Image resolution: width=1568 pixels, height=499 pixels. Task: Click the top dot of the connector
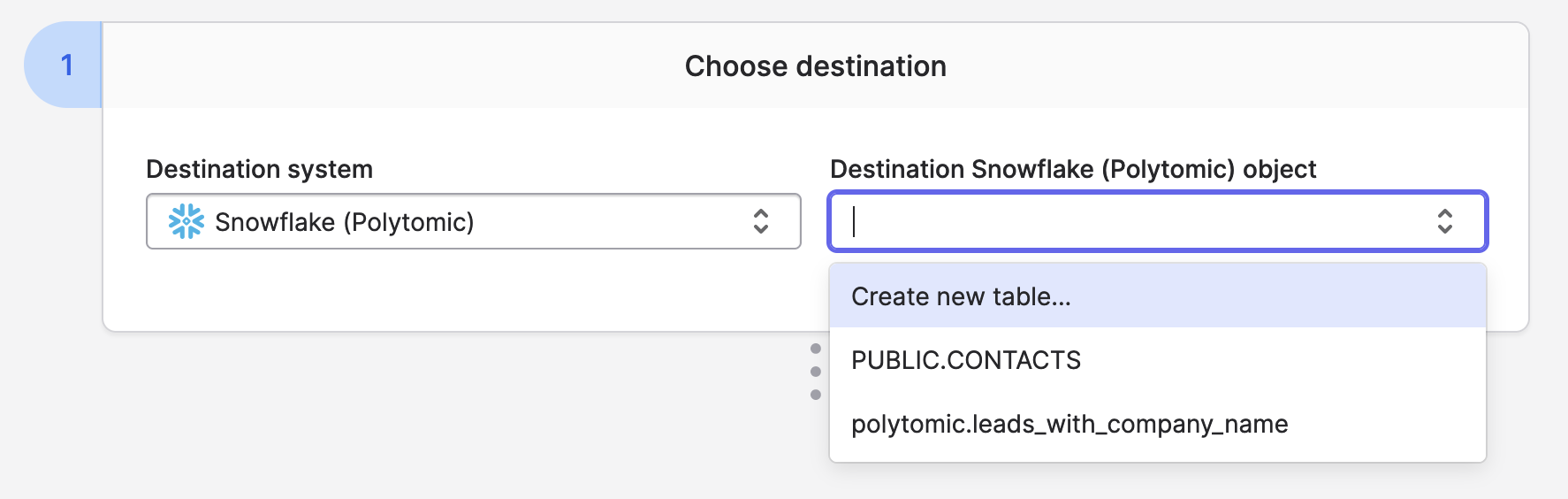[x=816, y=349]
